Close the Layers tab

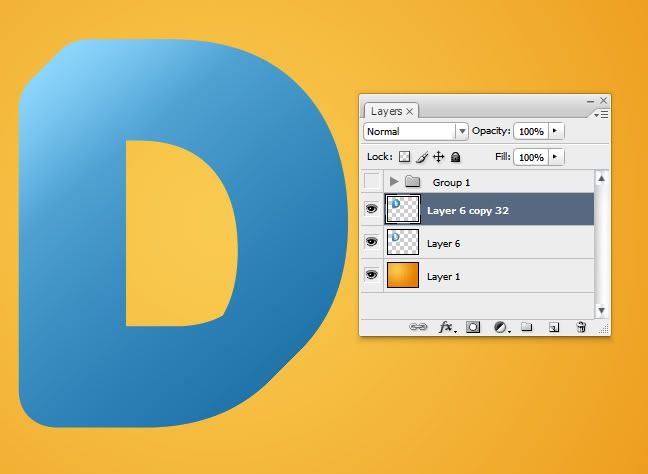(x=410, y=112)
